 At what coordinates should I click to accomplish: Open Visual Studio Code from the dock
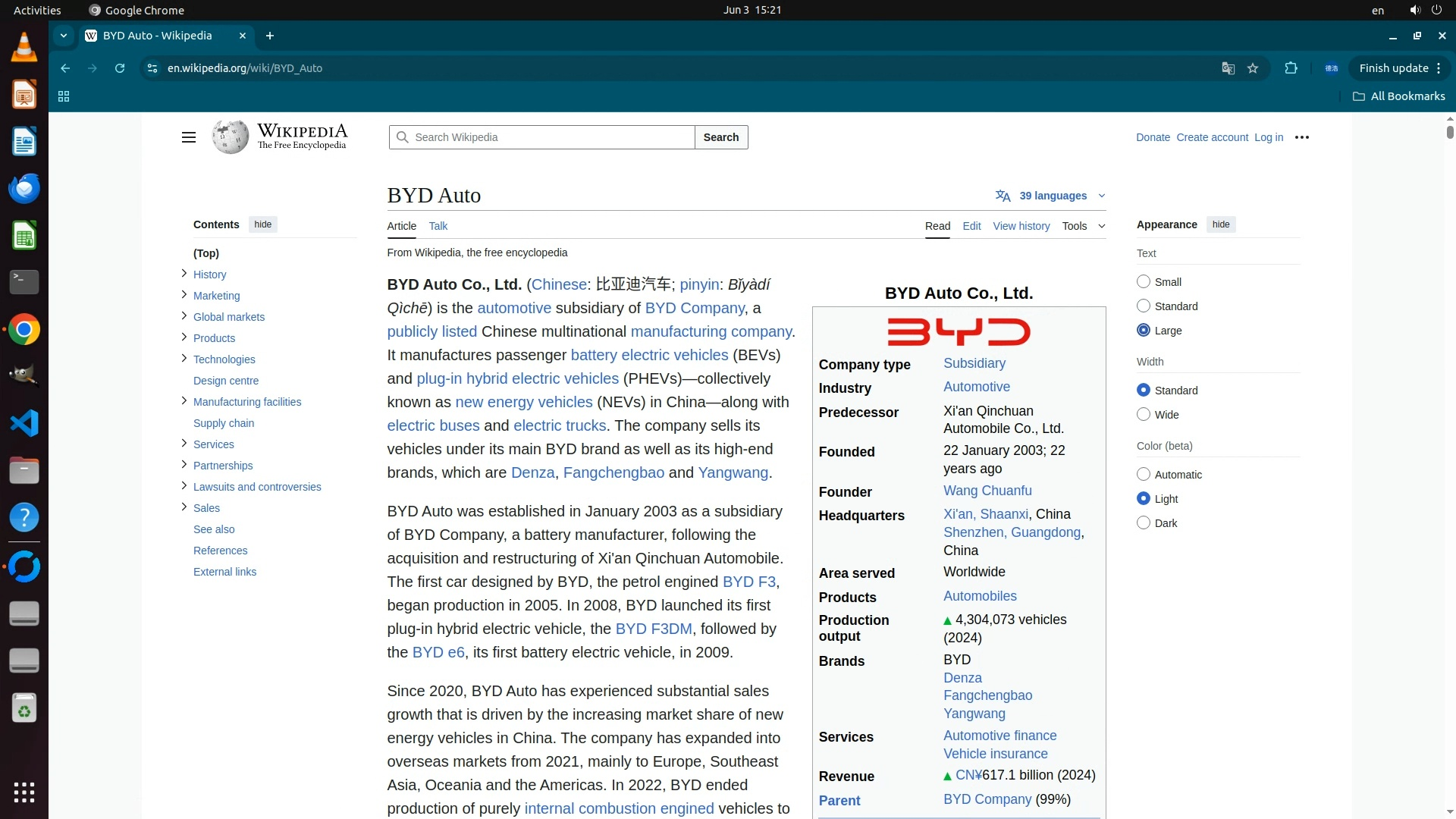tap(24, 423)
